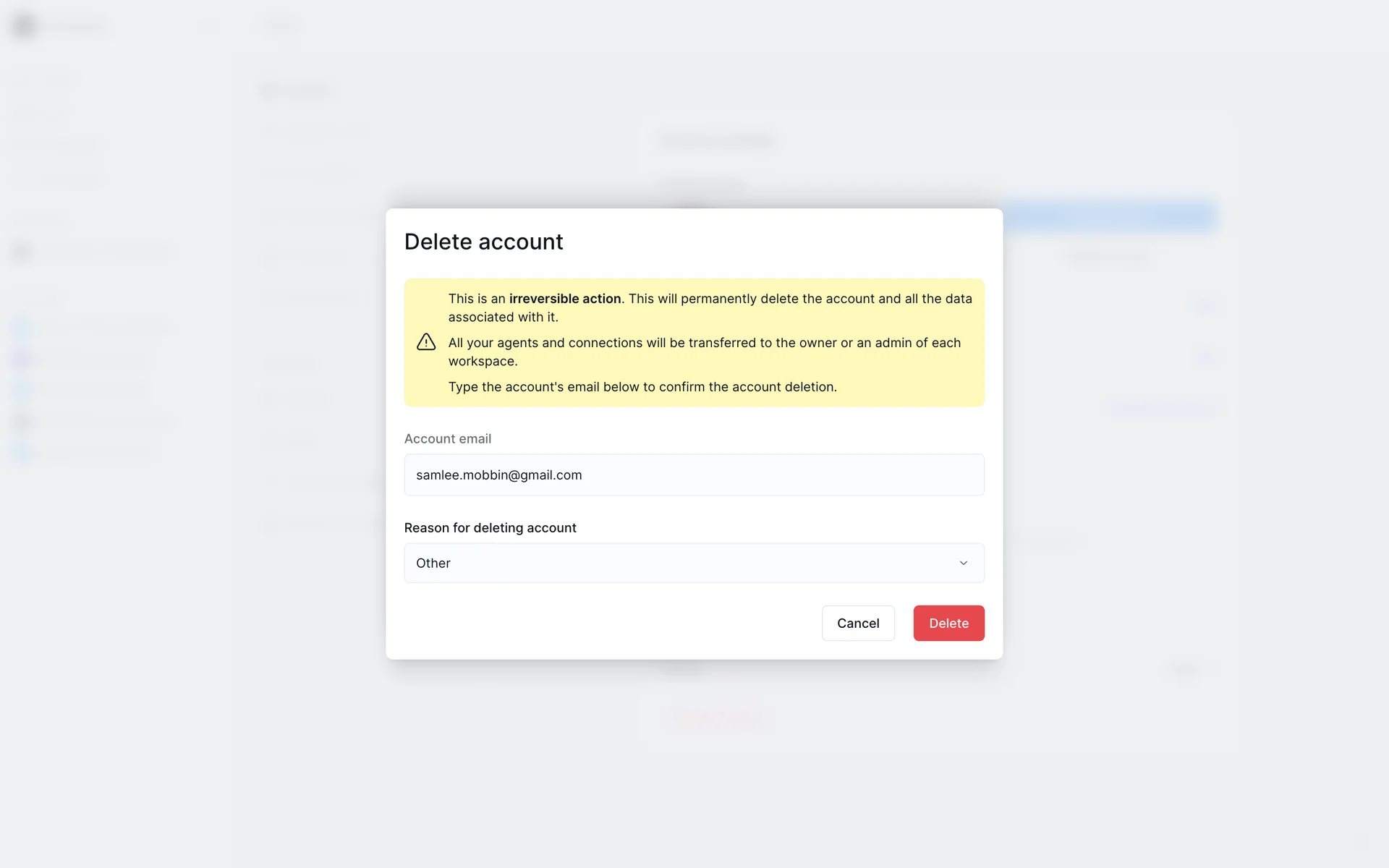Click the "Delete account" dialog heading
Viewport: 1389px width, 868px height.
point(483,242)
